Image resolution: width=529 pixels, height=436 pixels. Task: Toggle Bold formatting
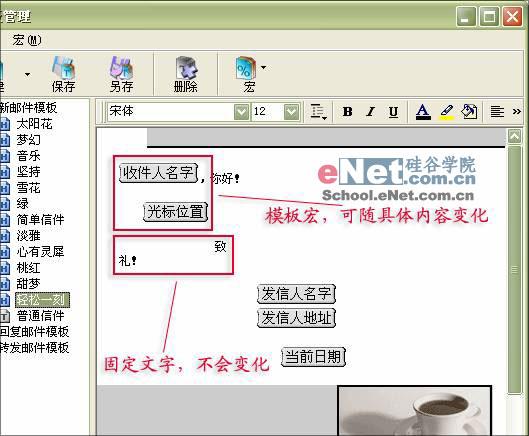(347, 112)
